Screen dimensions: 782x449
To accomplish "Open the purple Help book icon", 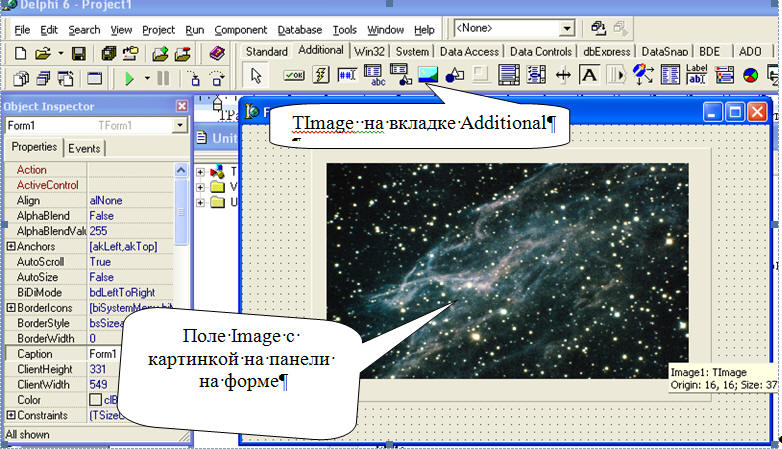I will pos(217,53).
